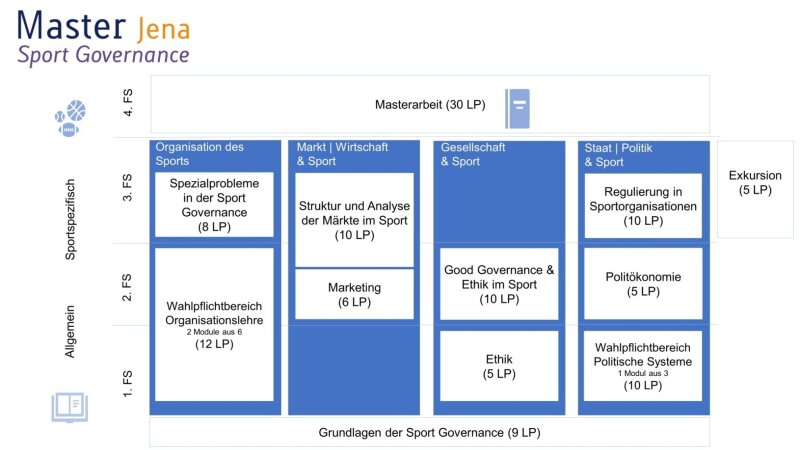Click the Staat | Politik & Sport header
Viewport: 800px width, 450px height.
pyautogui.click(x=618, y=155)
